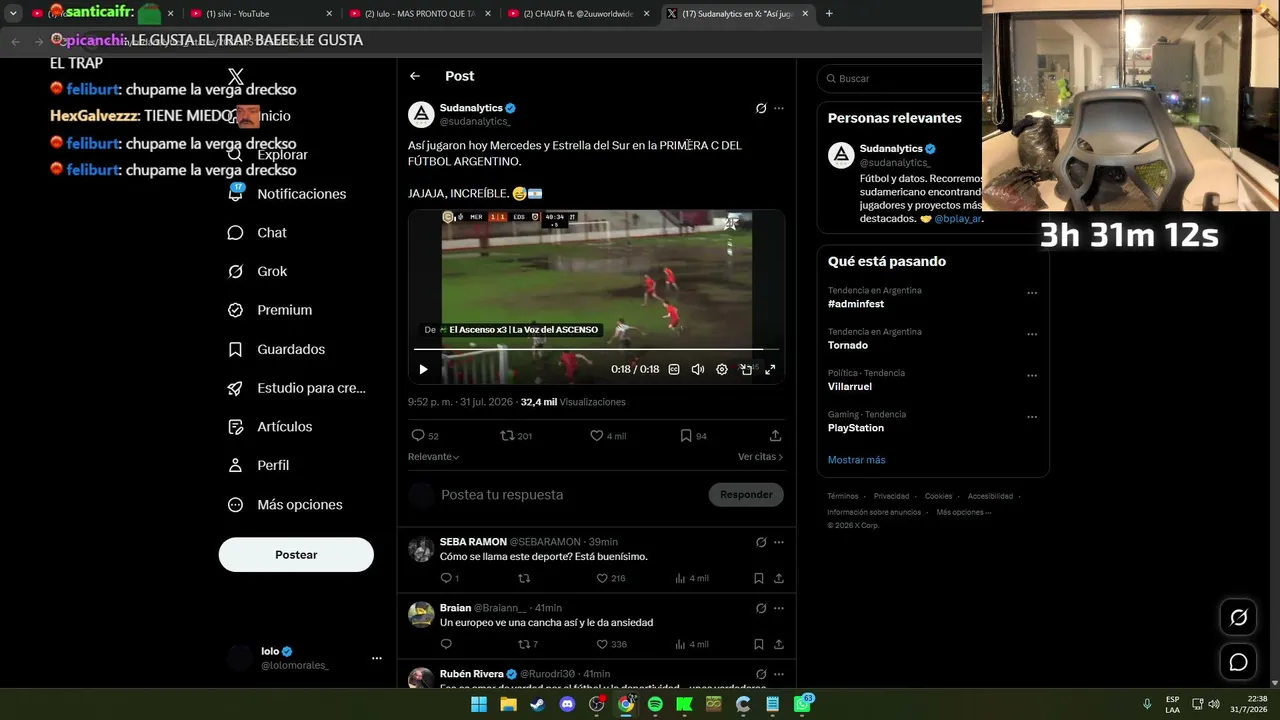Open Steam from the taskbar
The height and width of the screenshot is (720, 1280).
538,704
